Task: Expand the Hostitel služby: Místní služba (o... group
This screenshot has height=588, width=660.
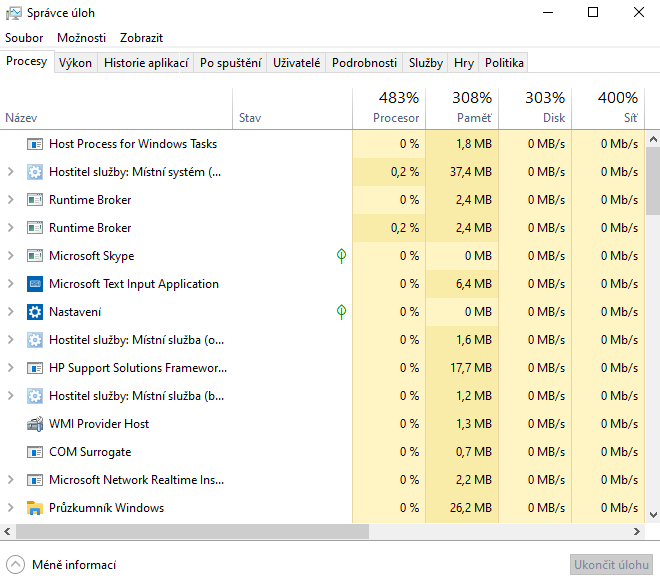Action: pos(11,340)
